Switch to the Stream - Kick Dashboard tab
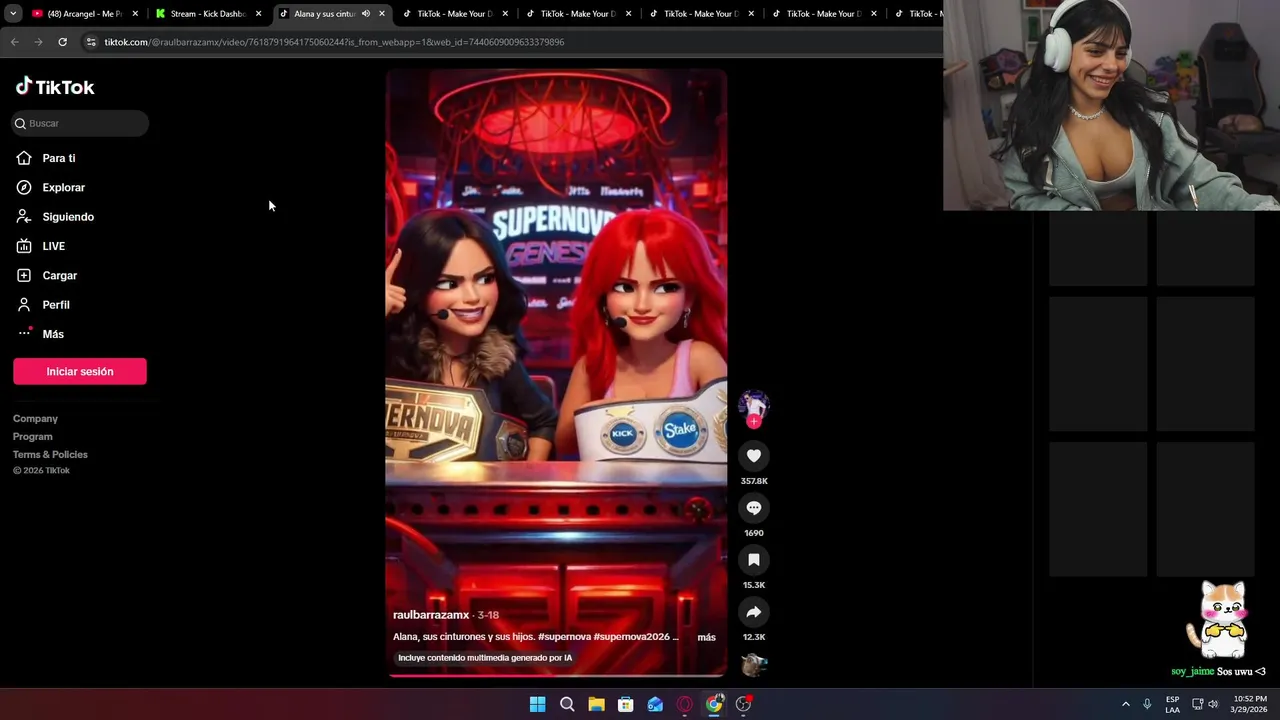The height and width of the screenshot is (720, 1280). click(x=208, y=14)
